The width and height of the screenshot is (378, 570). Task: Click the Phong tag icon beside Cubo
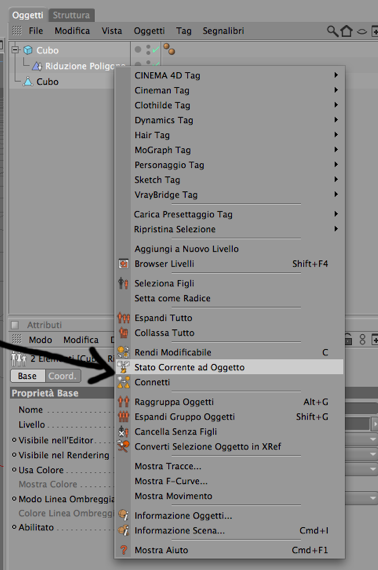[x=169, y=49]
